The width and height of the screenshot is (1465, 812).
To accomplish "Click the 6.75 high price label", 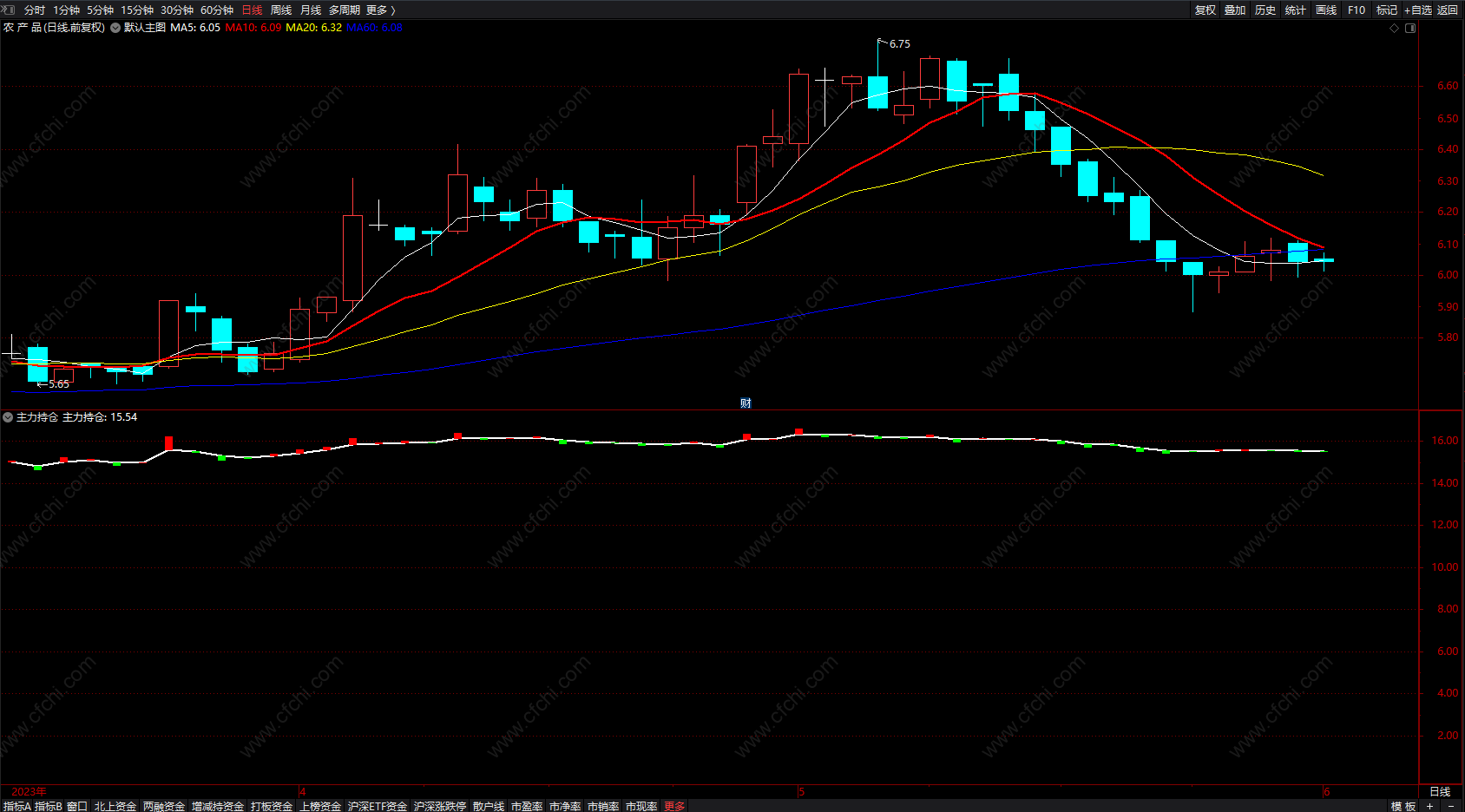I will (x=900, y=44).
